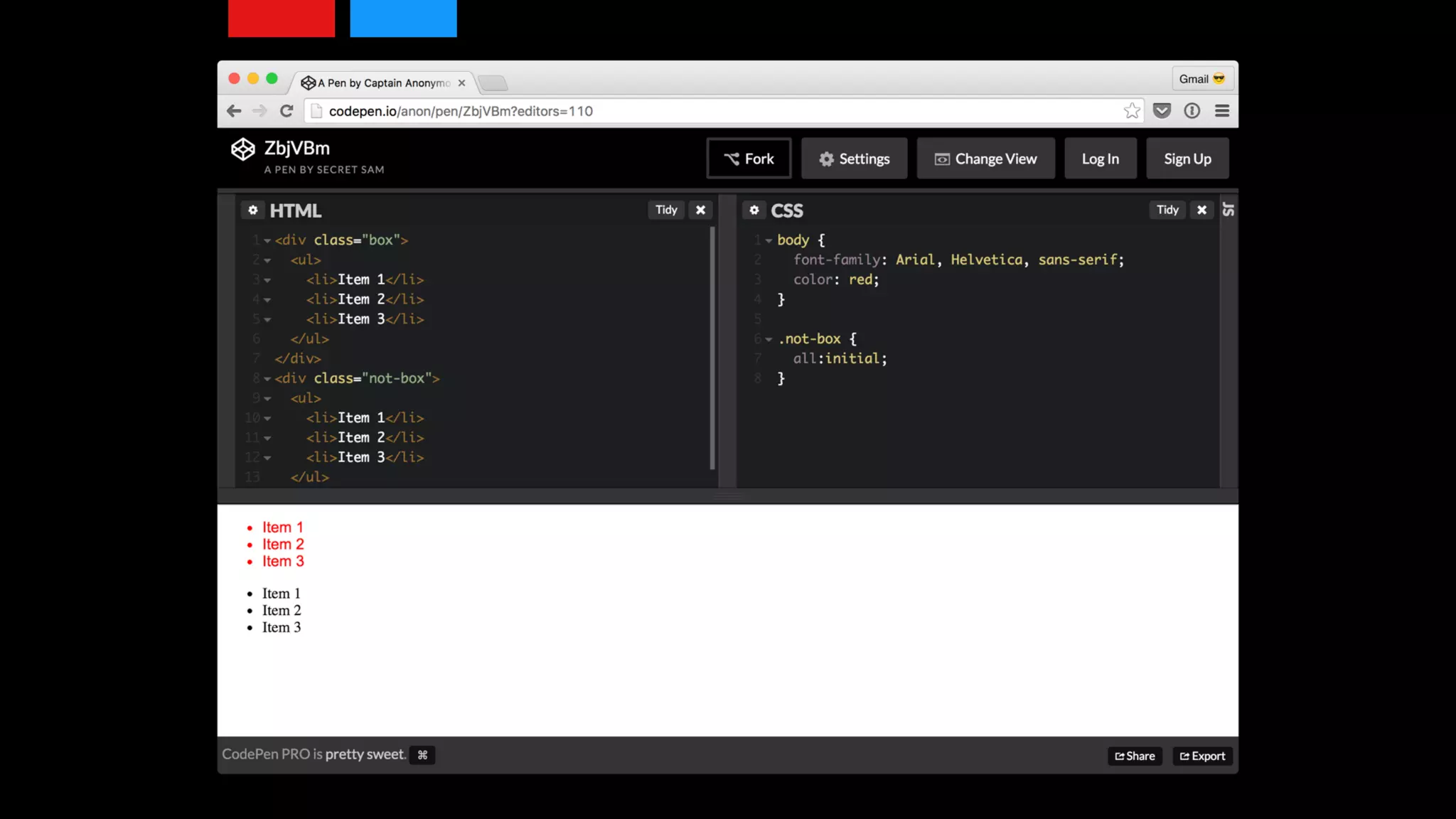Click the keyboard command icon in footer

tap(422, 755)
